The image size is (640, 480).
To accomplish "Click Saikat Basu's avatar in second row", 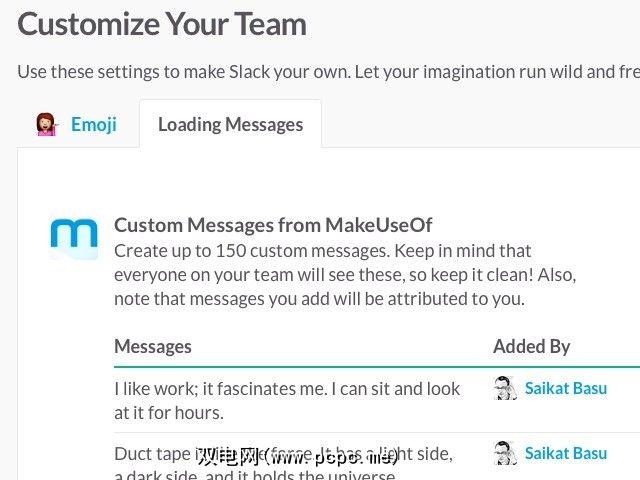I will pyautogui.click(x=505, y=453).
